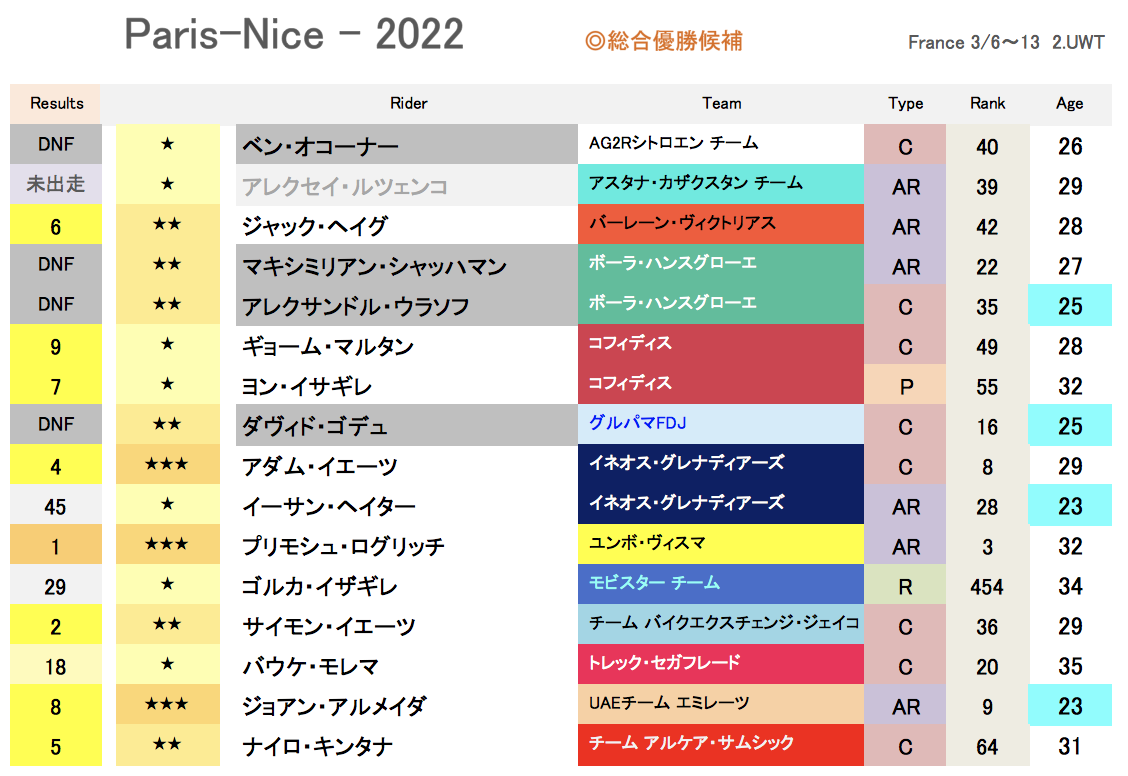Click the Team column header
The width and height of the screenshot is (1128, 776).
coord(721,104)
